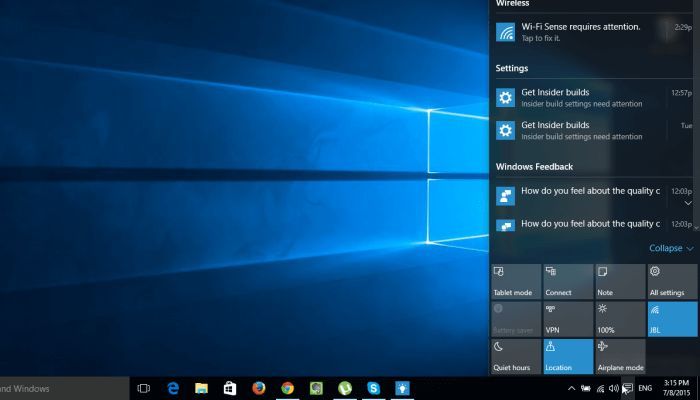Launch Firefox from the taskbar
Viewport: 700px width, 400px height.
258,388
